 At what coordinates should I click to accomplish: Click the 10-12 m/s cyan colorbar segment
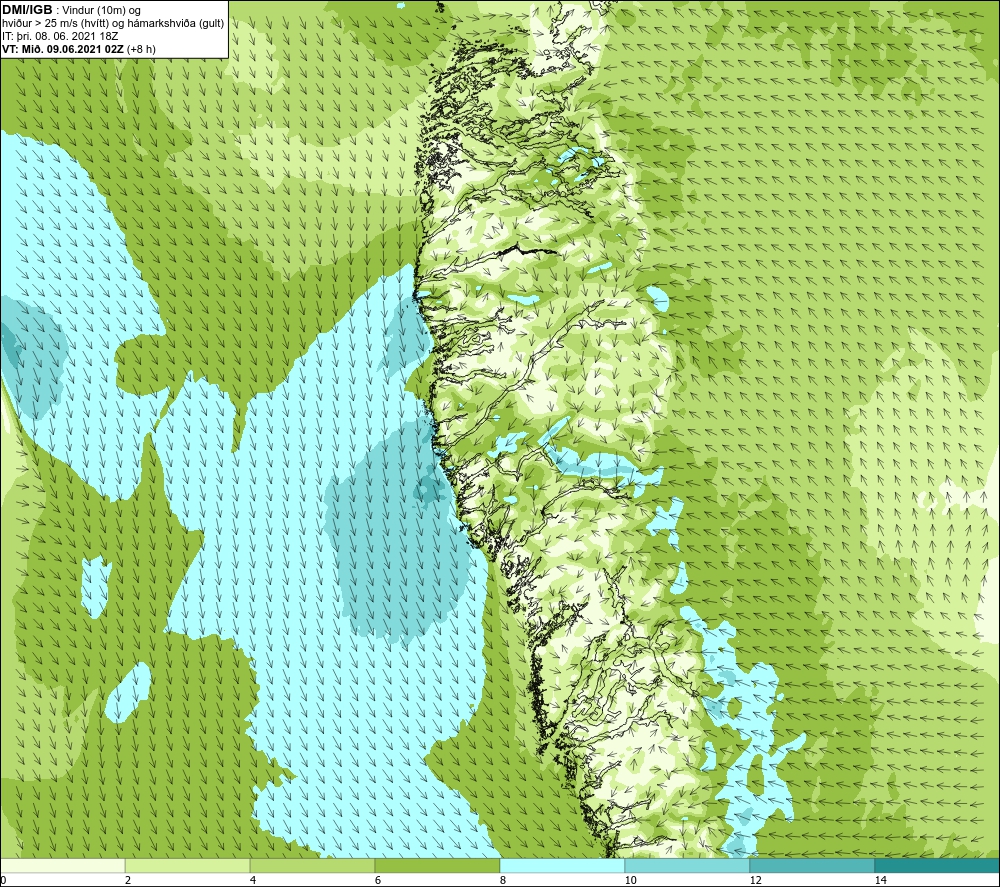(x=688, y=866)
